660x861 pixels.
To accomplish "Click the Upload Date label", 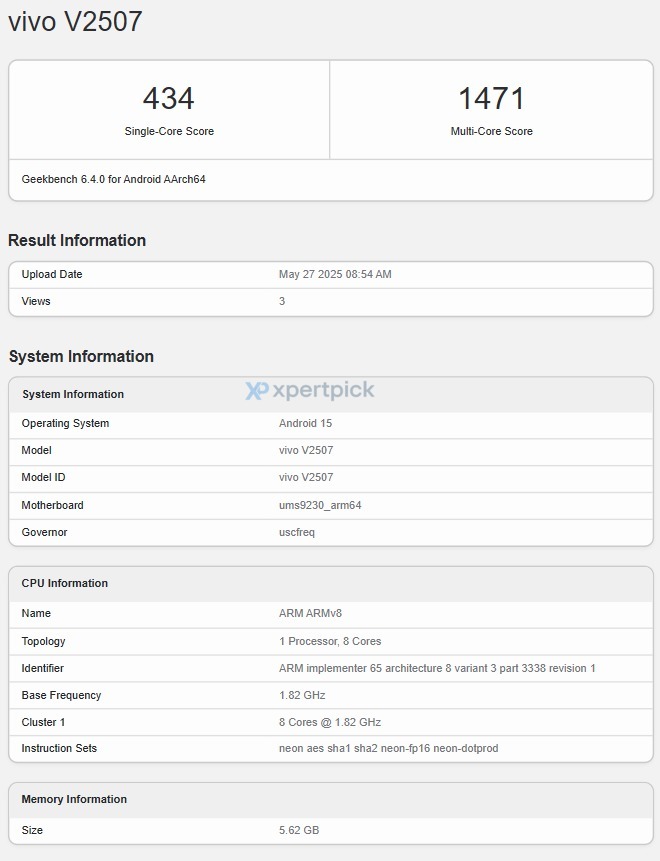I will point(52,275).
